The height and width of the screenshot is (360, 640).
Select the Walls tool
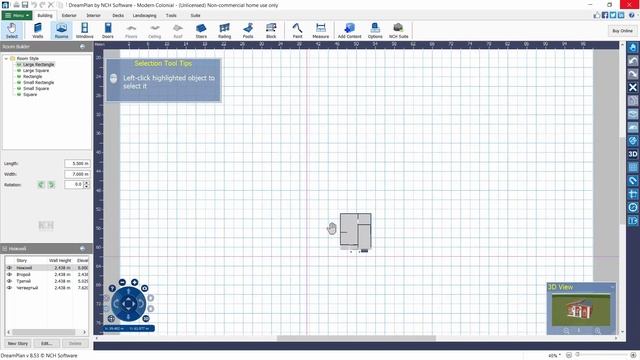pos(38,31)
